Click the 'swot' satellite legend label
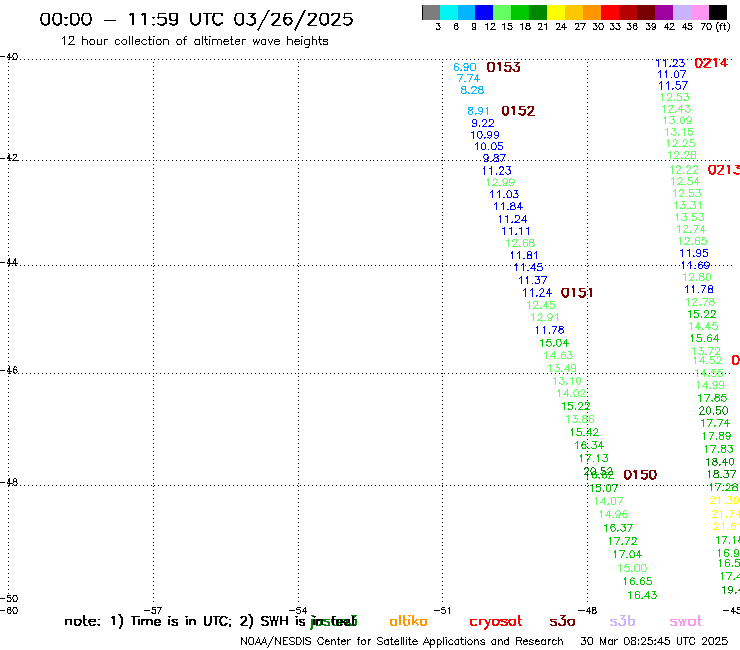Screen dimensions: 740x650 click(686, 622)
